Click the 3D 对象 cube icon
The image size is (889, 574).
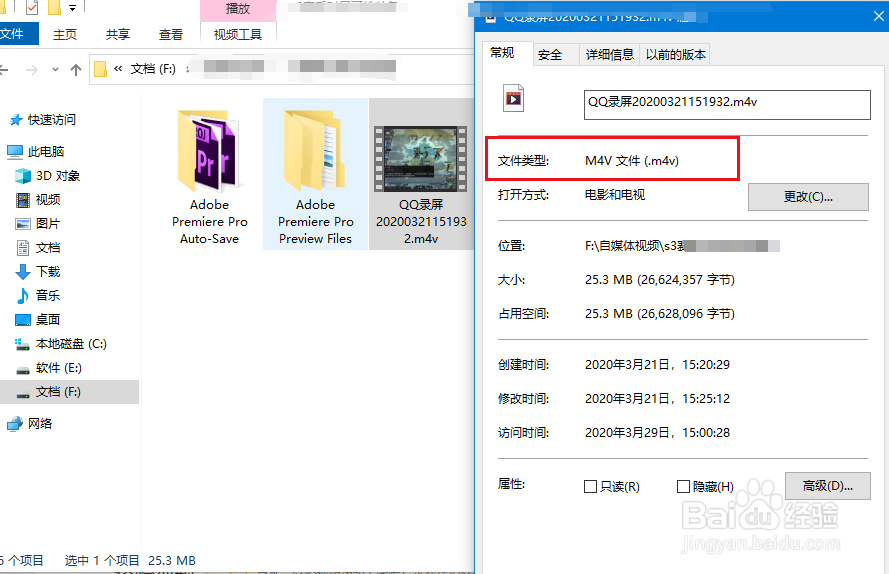coord(23,176)
